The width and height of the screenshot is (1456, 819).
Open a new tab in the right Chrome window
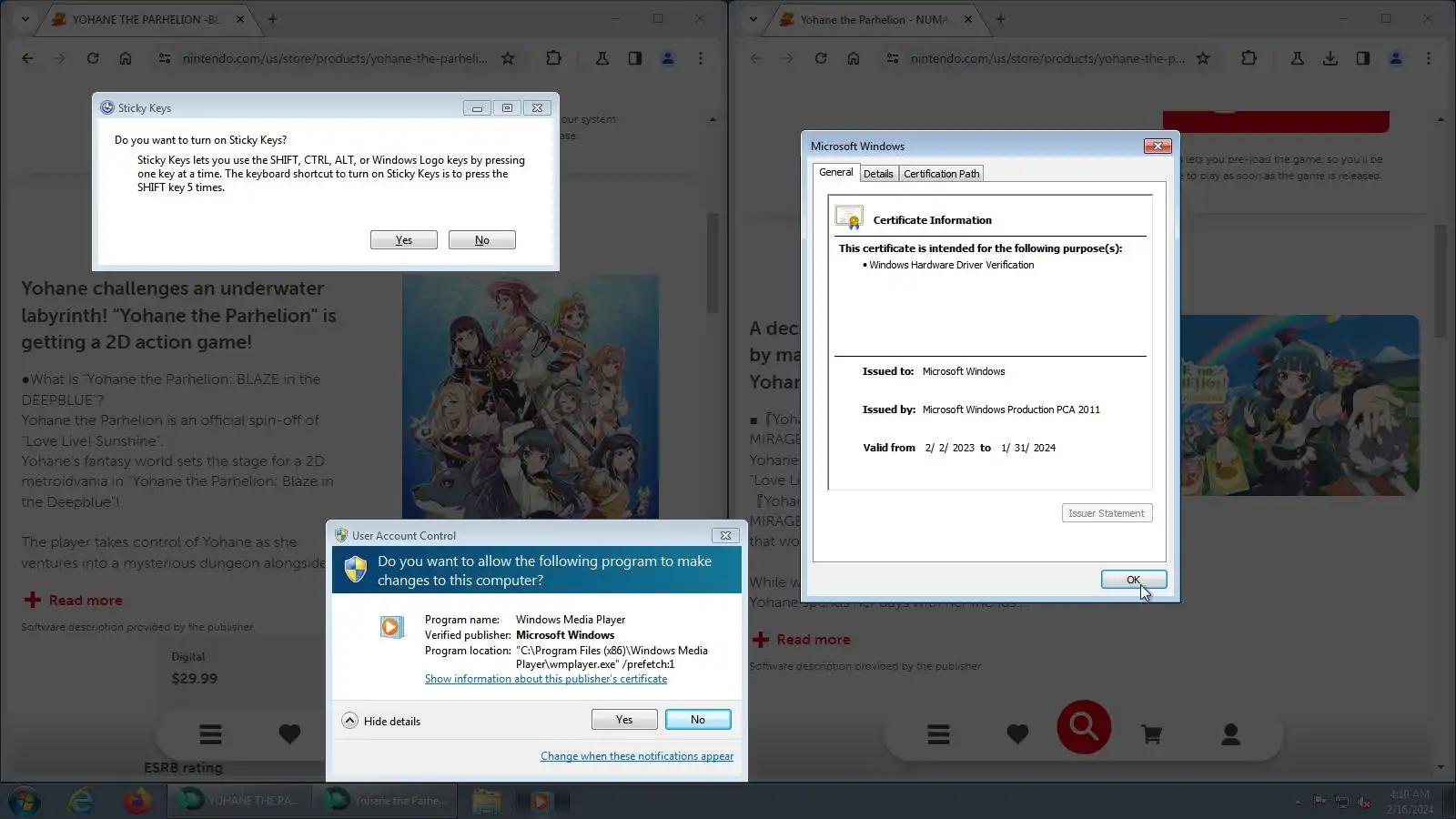pyautogui.click(x=1000, y=19)
